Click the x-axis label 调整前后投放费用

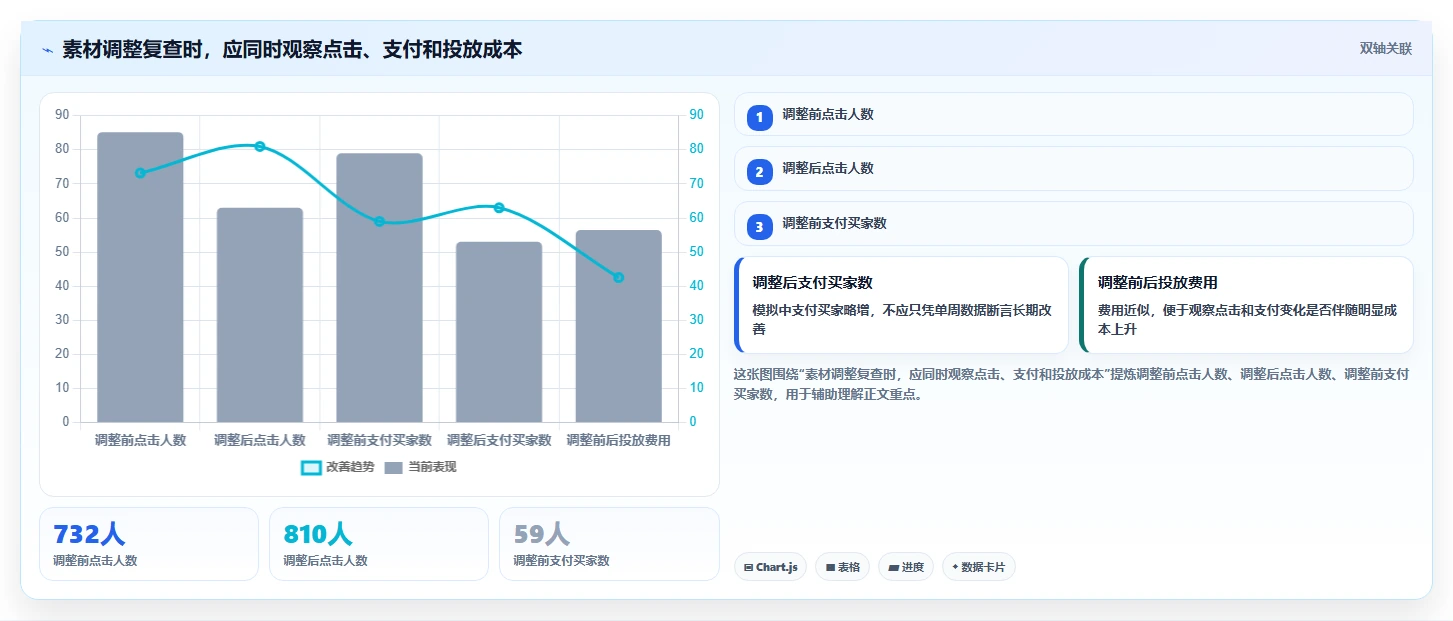coord(618,440)
